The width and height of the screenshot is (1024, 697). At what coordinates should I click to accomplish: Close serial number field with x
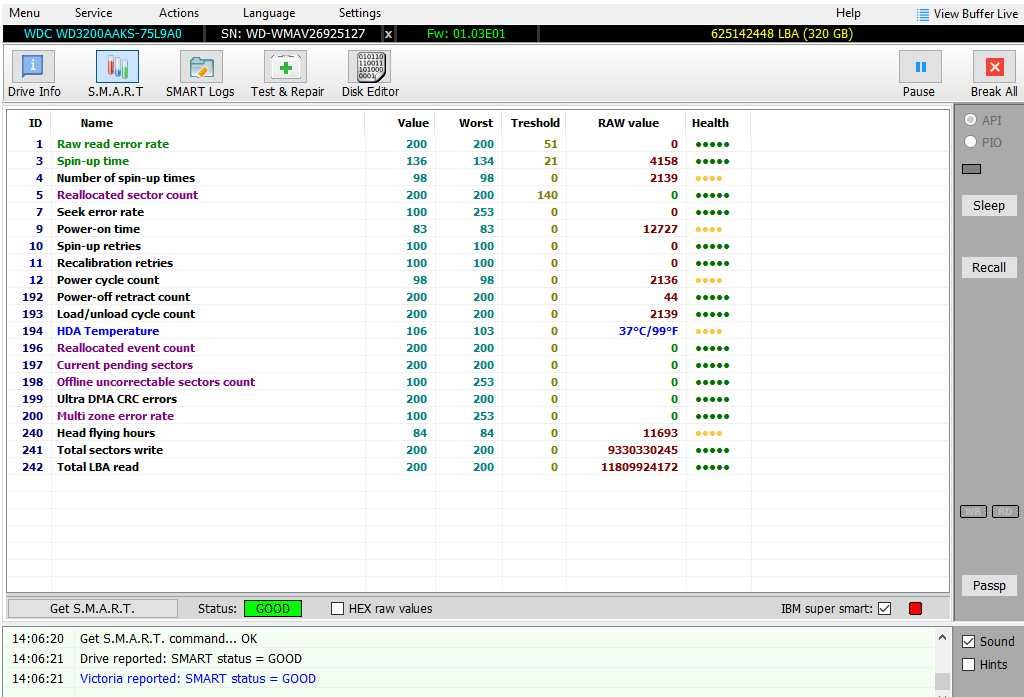[389, 34]
